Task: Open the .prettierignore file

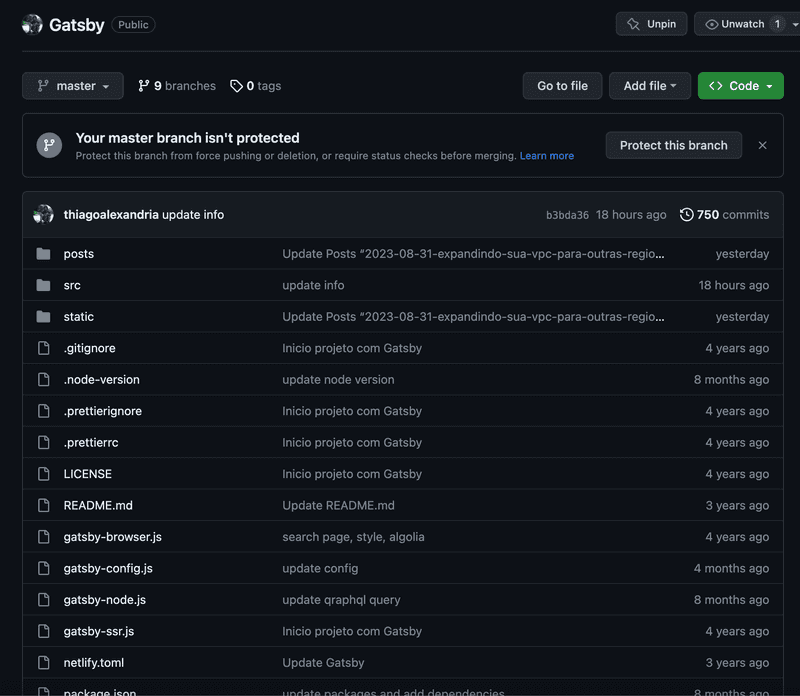Action: (103, 411)
